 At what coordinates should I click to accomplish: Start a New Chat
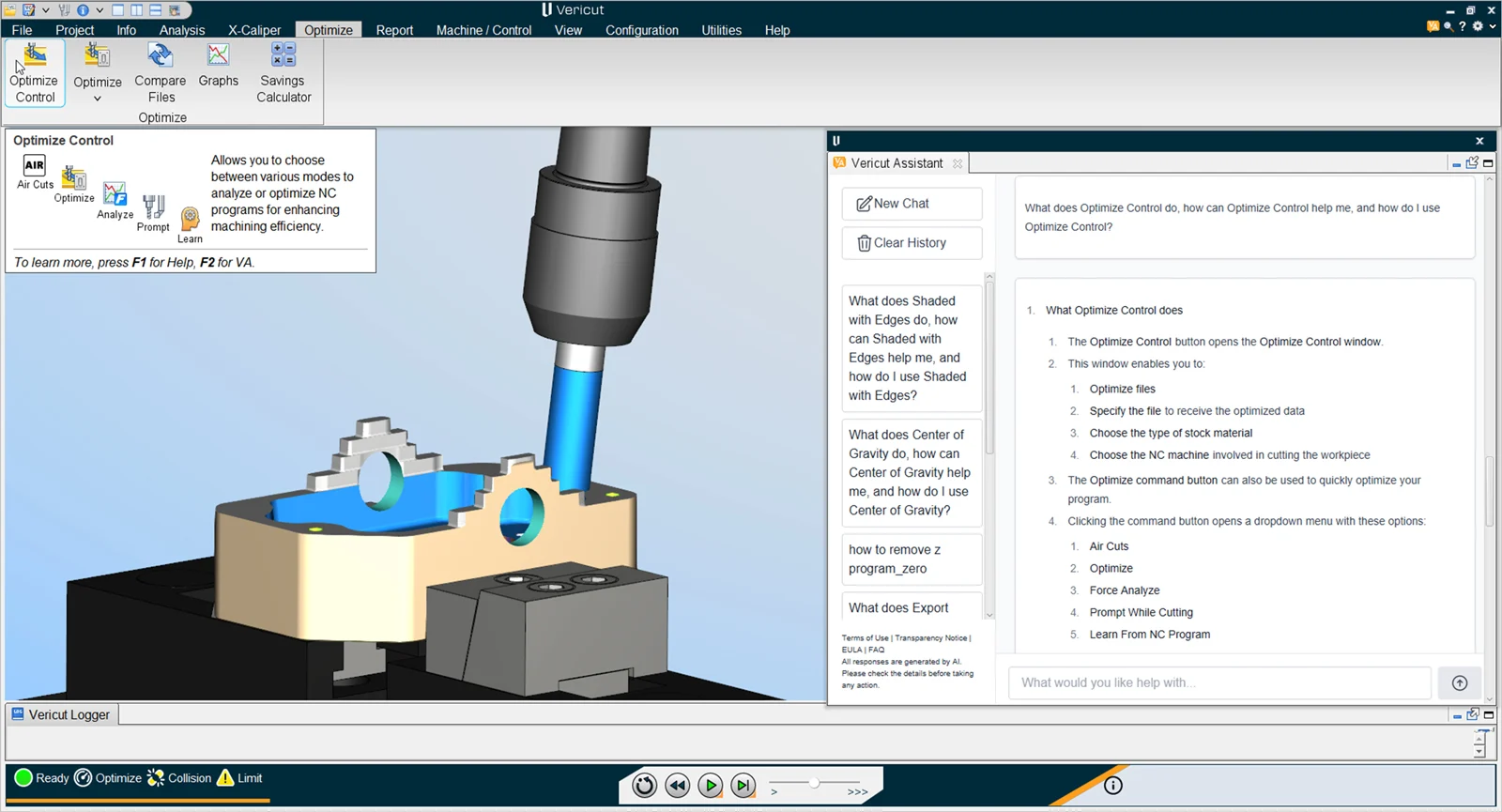pyautogui.click(x=912, y=204)
